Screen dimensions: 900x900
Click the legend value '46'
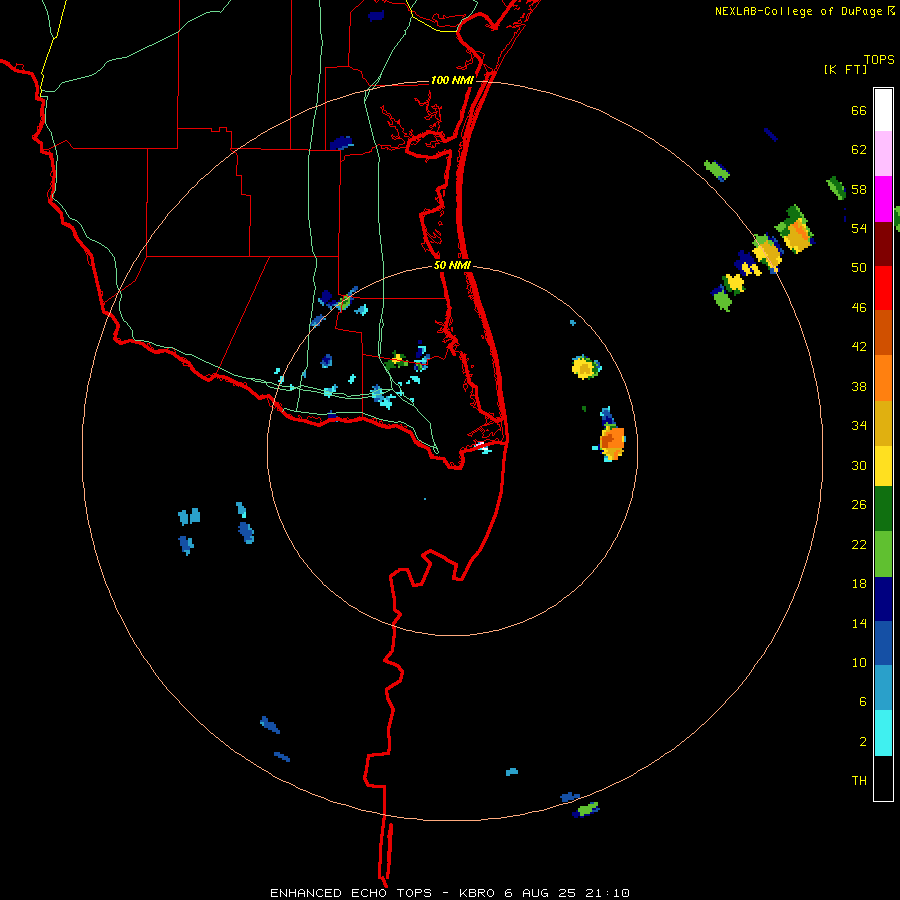point(859,308)
